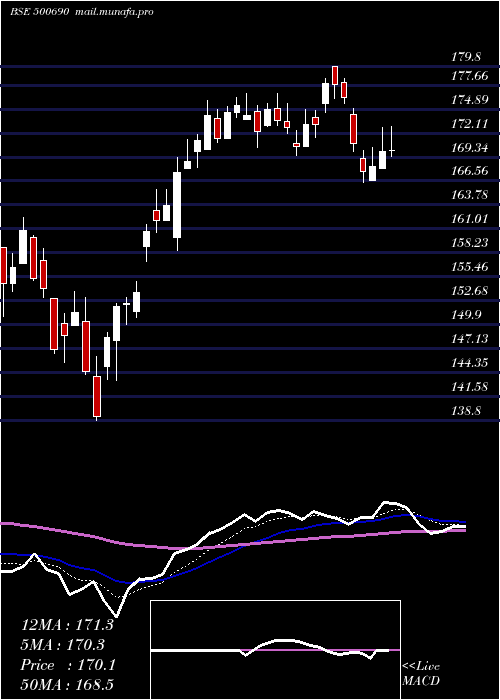Click the 169.34 price level label

pyautogui.click(x=470, y=148)
